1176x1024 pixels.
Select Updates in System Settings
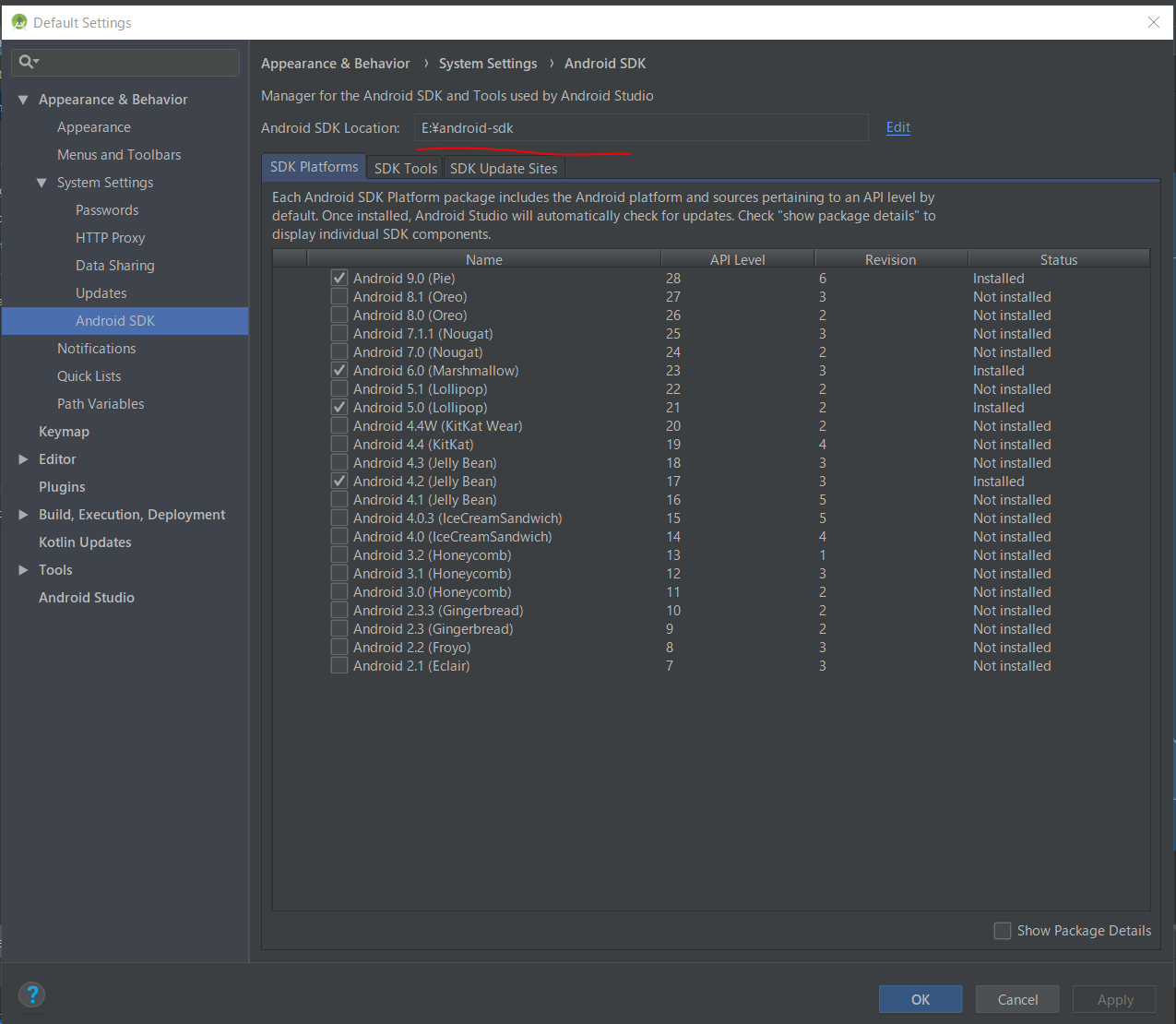(101, 293)
